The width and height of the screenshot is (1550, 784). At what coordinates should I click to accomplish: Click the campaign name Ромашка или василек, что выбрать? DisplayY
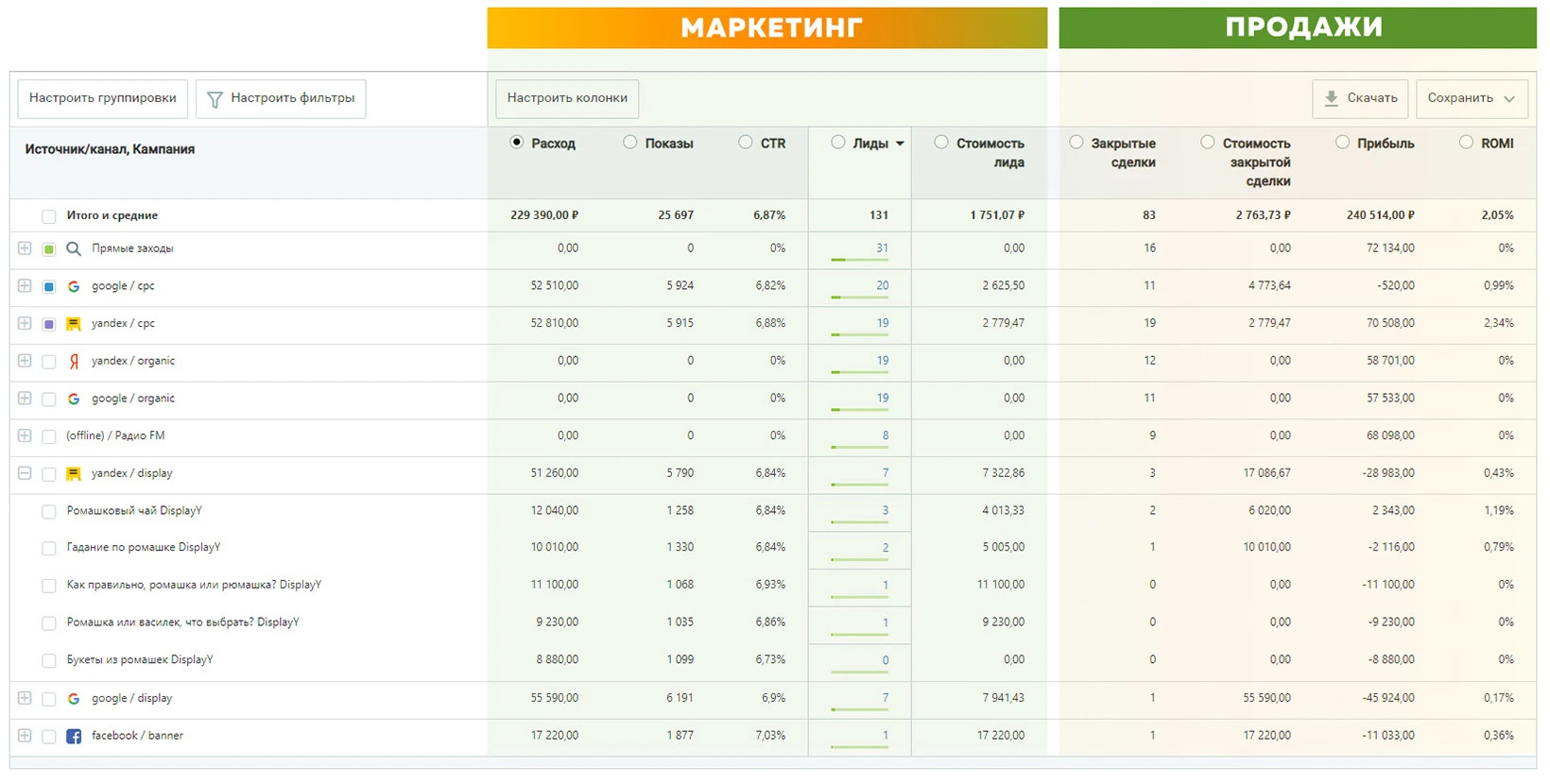182,622
